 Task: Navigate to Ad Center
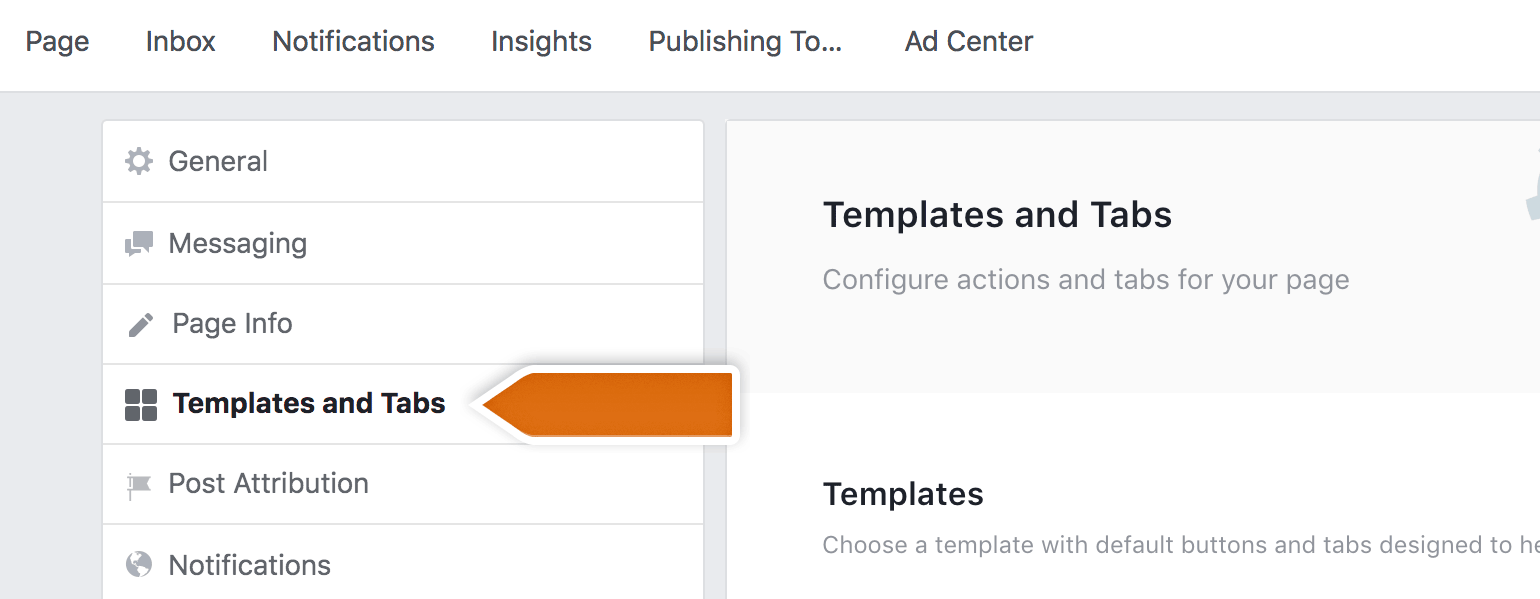pos(968,41)
